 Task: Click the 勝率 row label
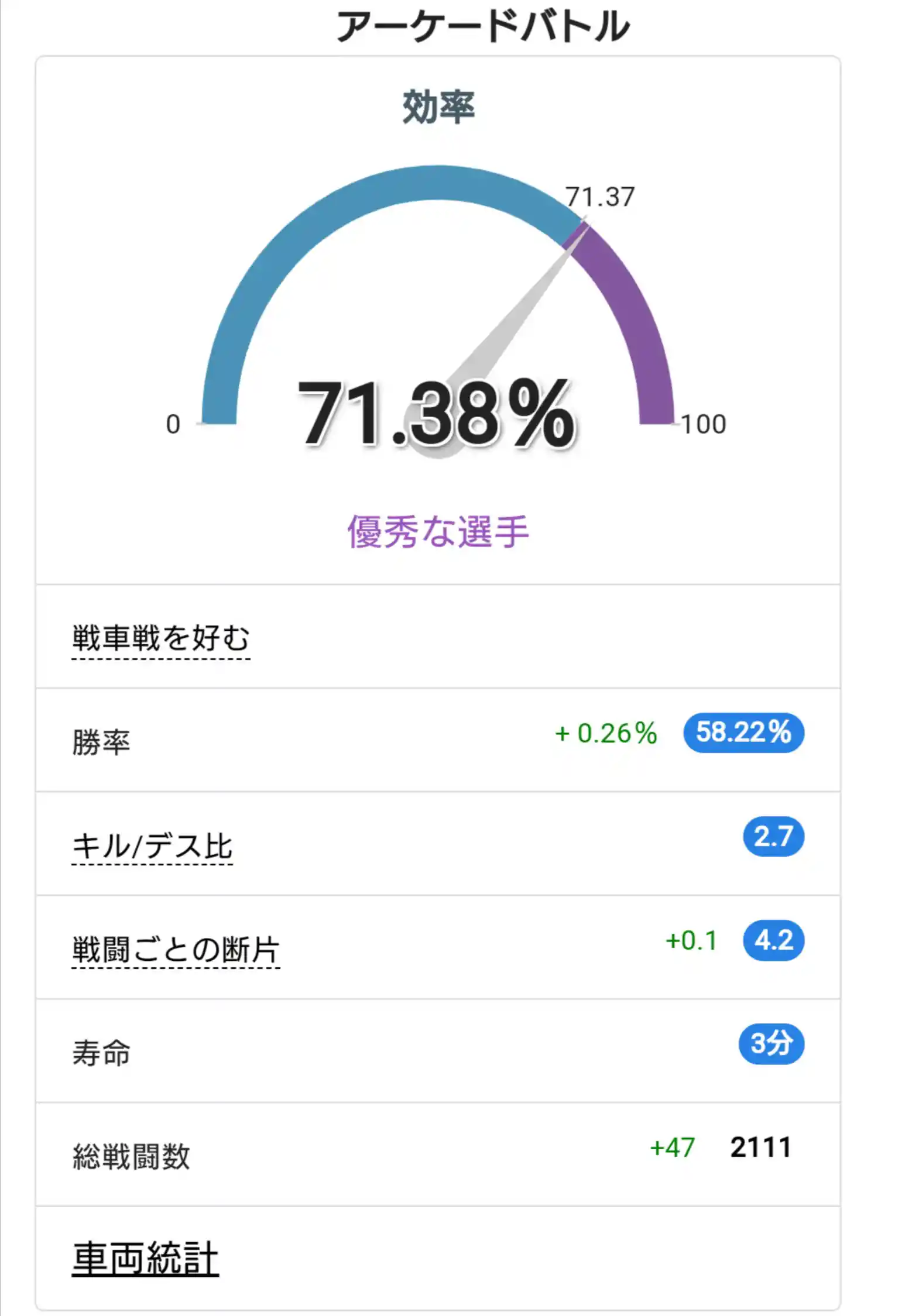pyautogui.click(x=101, y=743)
